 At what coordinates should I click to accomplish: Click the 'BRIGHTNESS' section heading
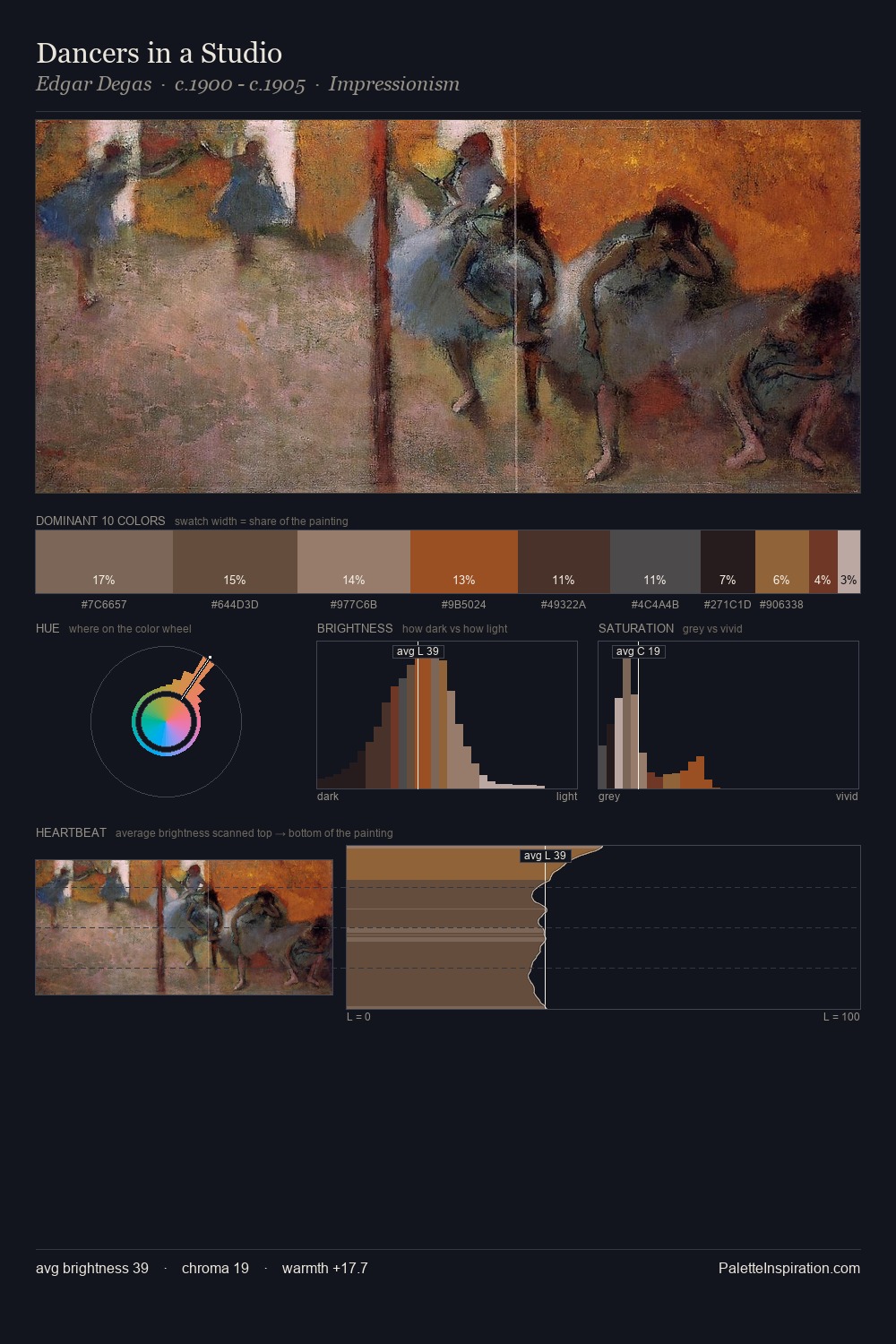point(355,628)
